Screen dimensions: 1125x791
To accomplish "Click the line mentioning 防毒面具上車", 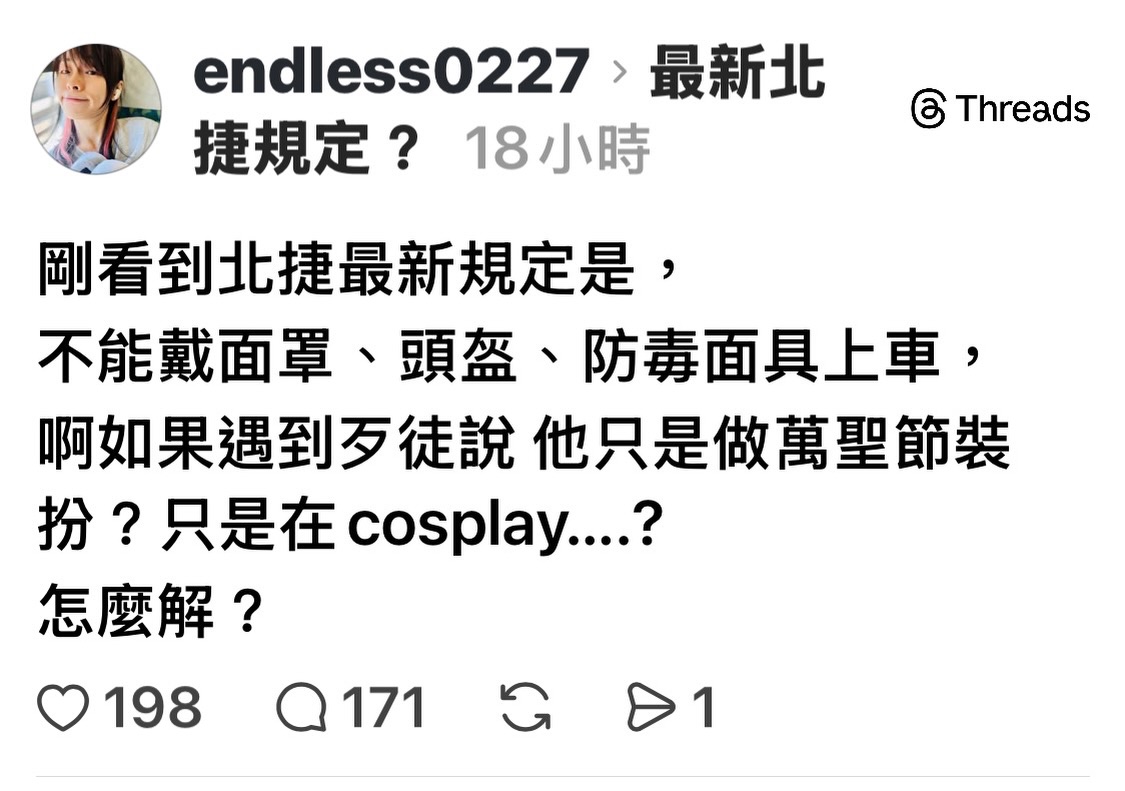I will pos(511,356).
